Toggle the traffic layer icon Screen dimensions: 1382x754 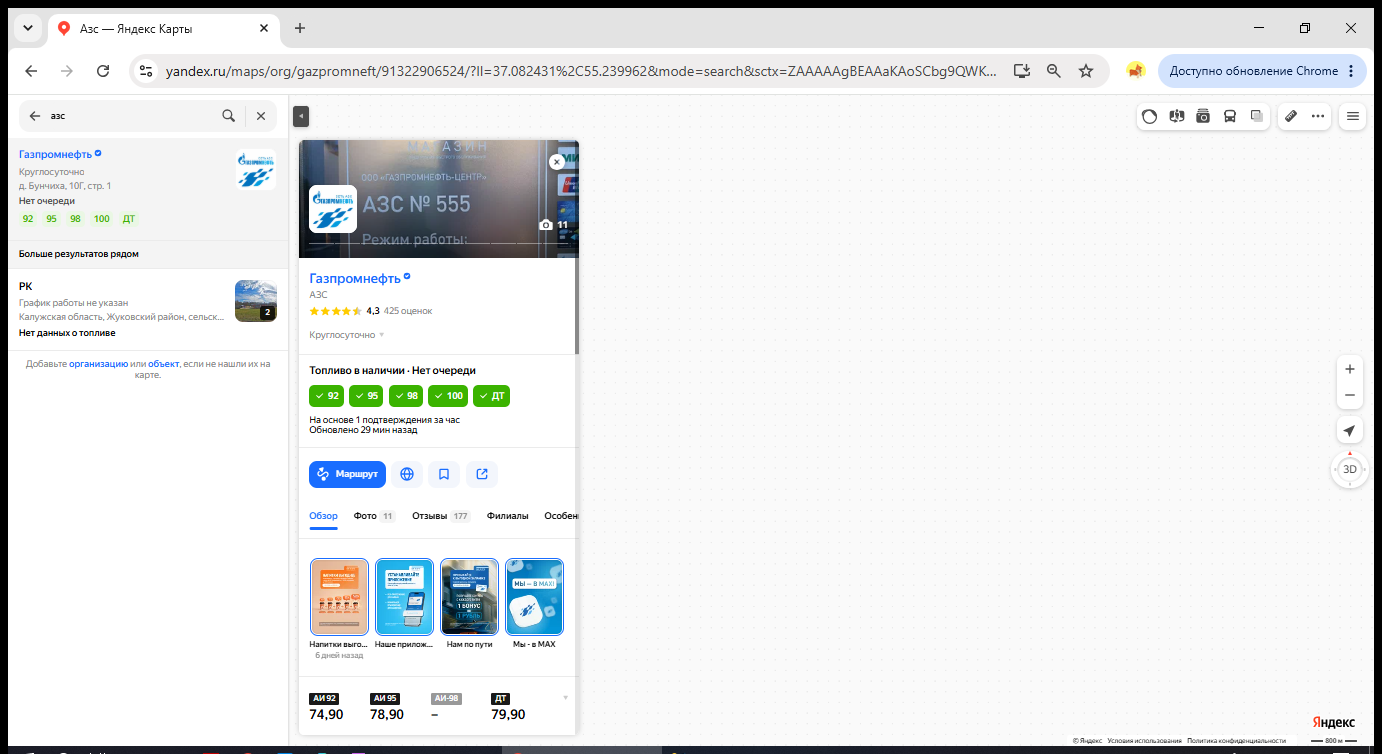coord(1150,116)
